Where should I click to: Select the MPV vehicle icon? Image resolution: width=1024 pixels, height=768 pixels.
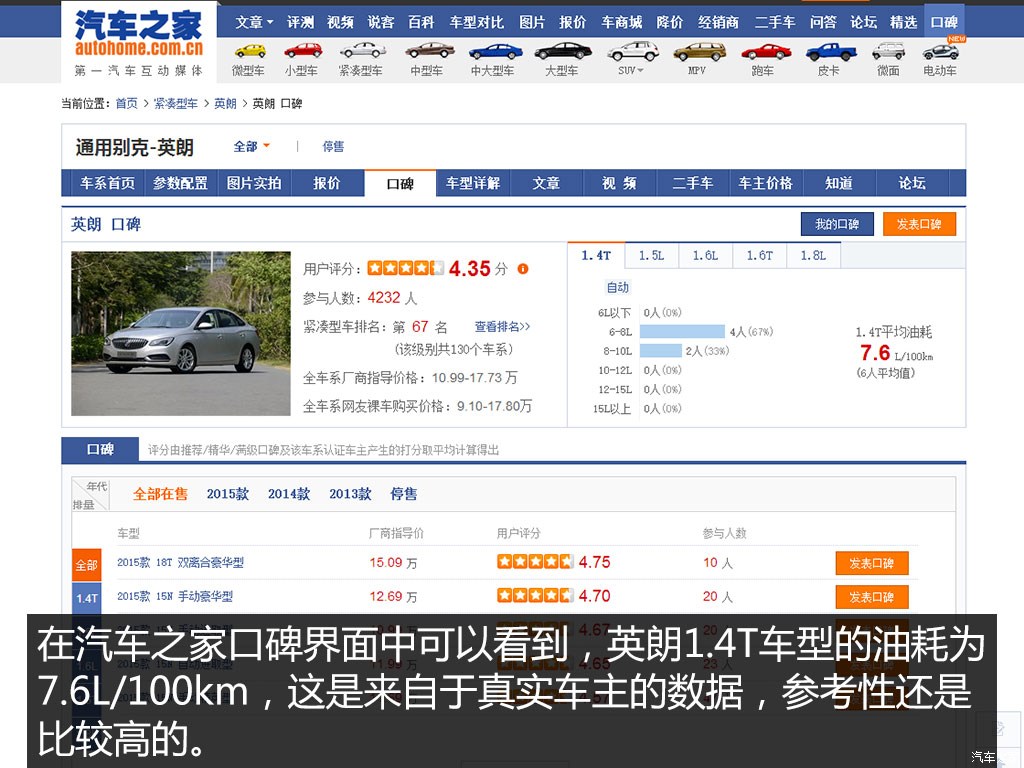[x=698, y=51]
